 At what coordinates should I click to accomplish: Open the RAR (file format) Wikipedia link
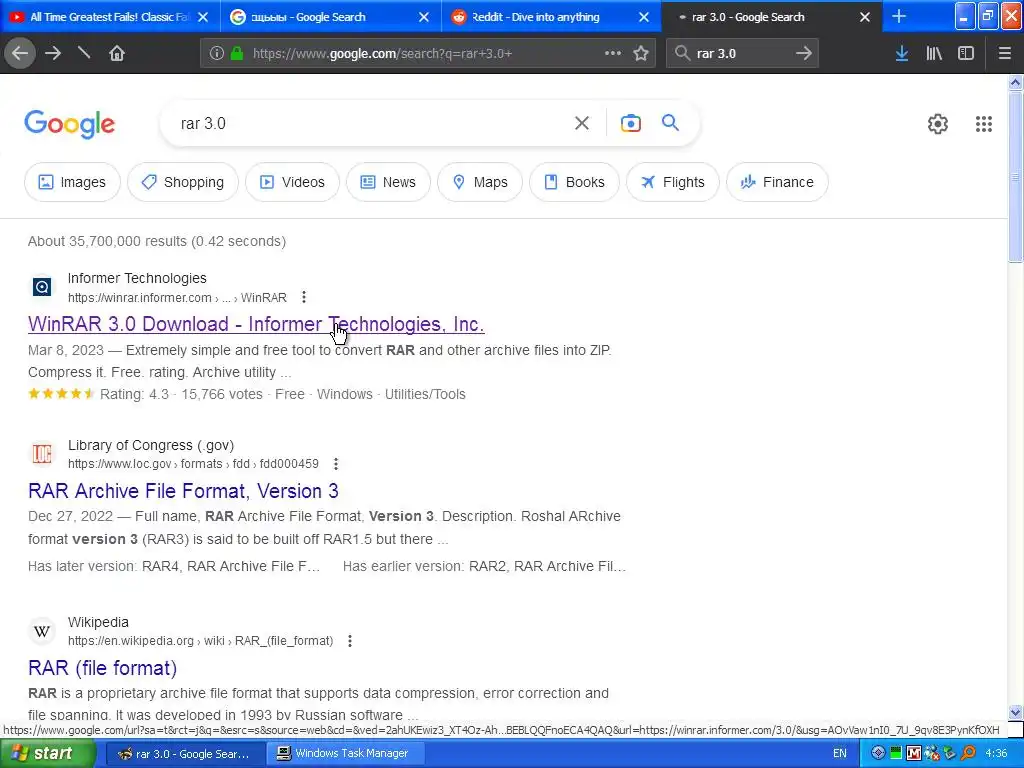click(x=103, y=667)
